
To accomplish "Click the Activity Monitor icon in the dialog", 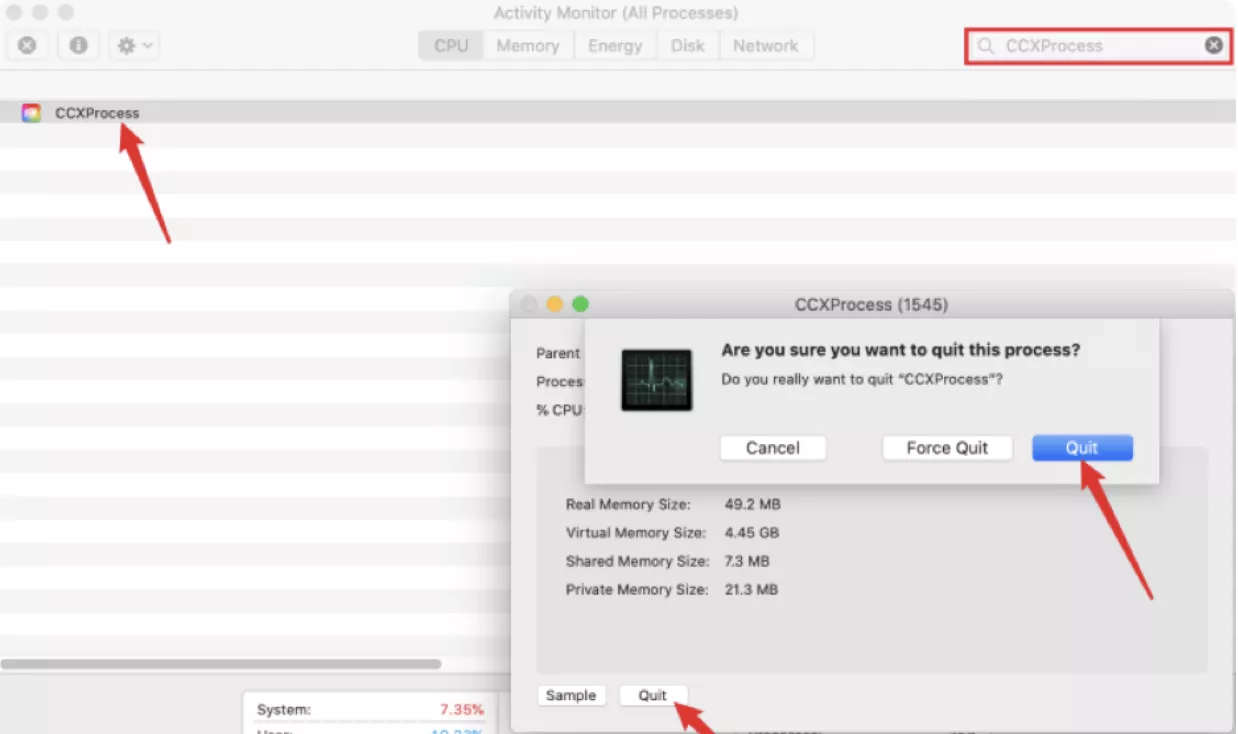I will point(656,380).
